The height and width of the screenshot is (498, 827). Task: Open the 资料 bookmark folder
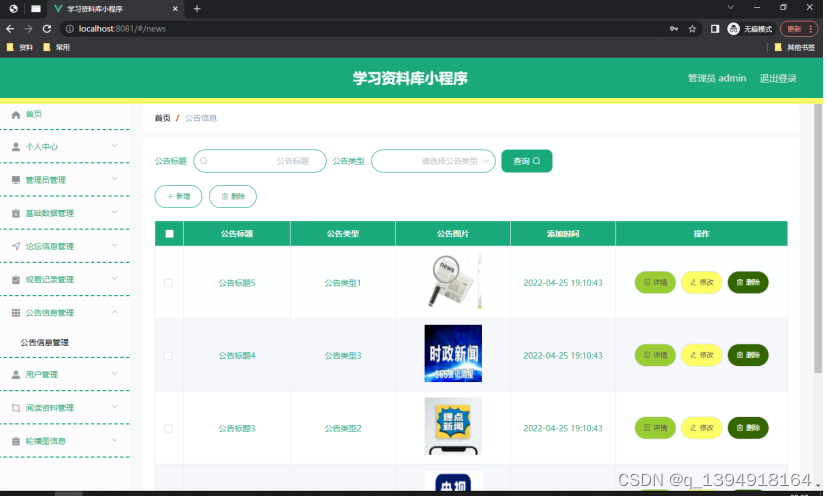coord(20,47)
